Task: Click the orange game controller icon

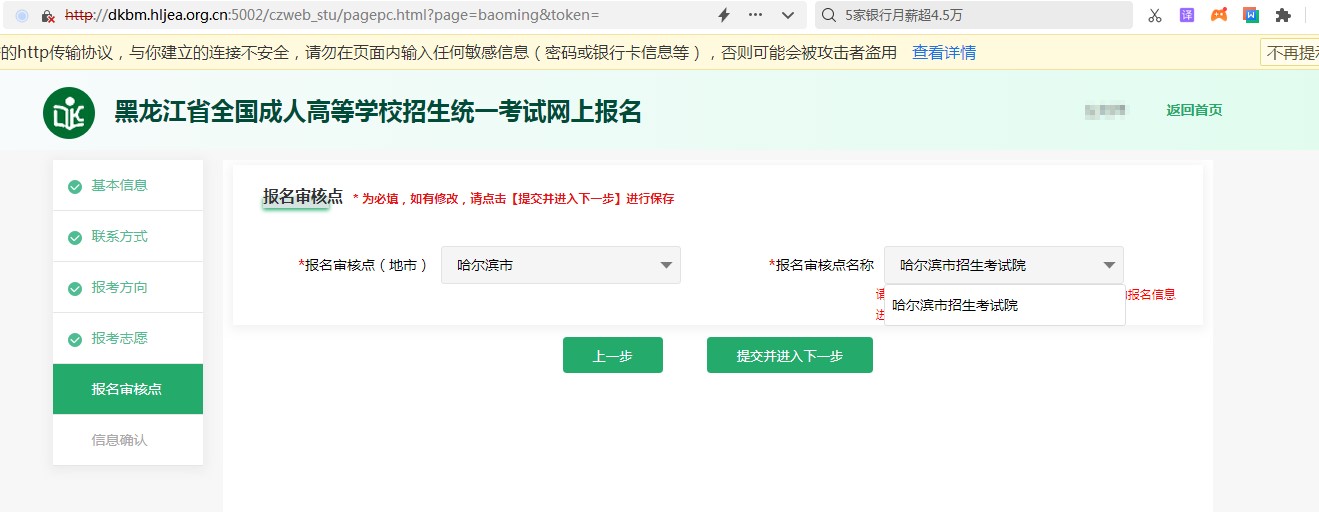Action: 1219,15
